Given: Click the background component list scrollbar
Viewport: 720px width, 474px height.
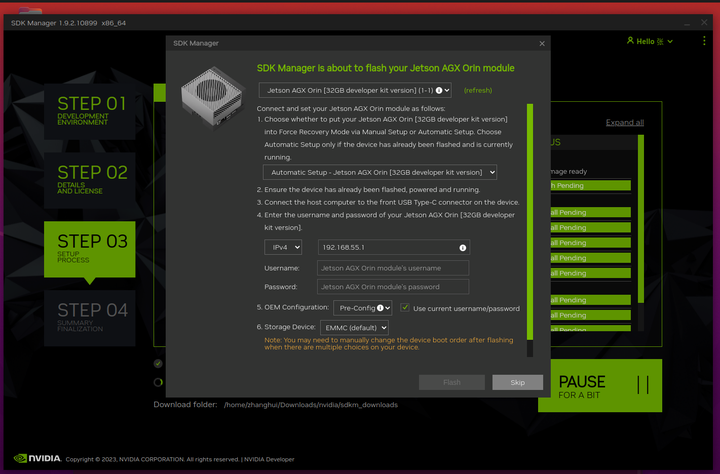Looking at the screenshot, I should pos(641,219).
